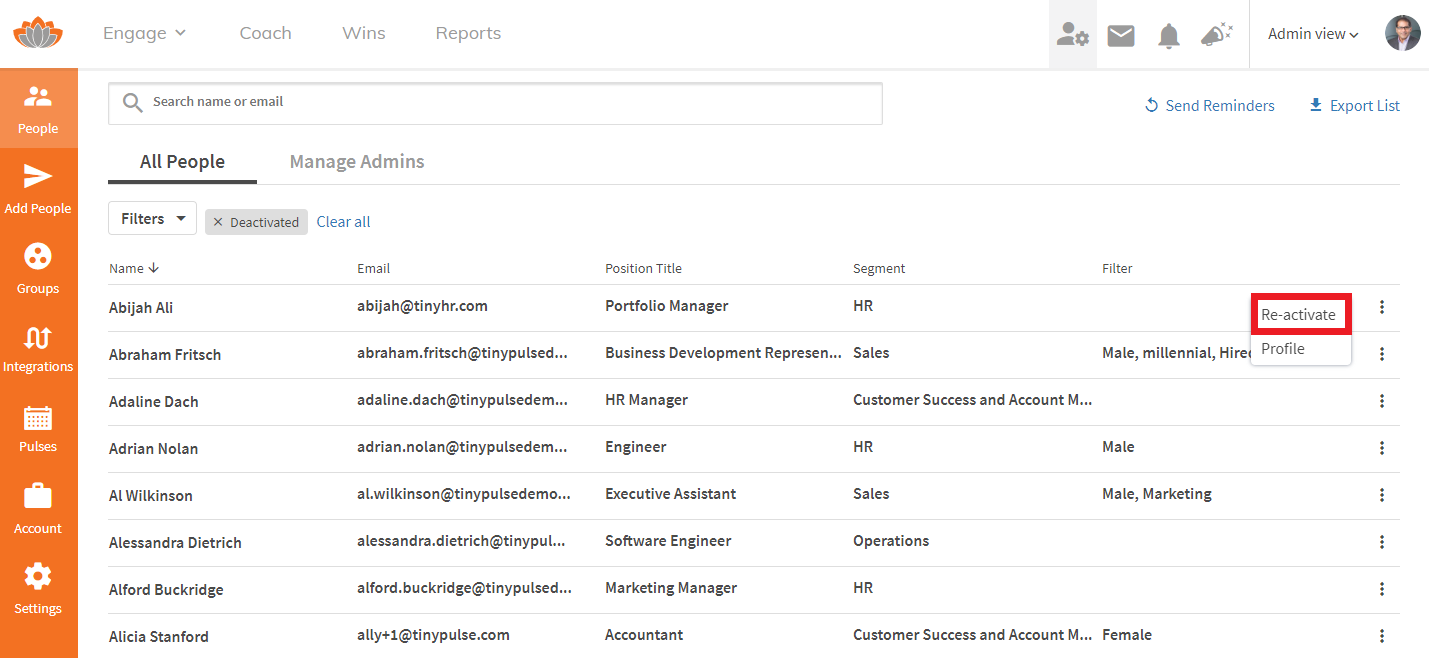Click the name Abraham Fritsch

[165, 355]
